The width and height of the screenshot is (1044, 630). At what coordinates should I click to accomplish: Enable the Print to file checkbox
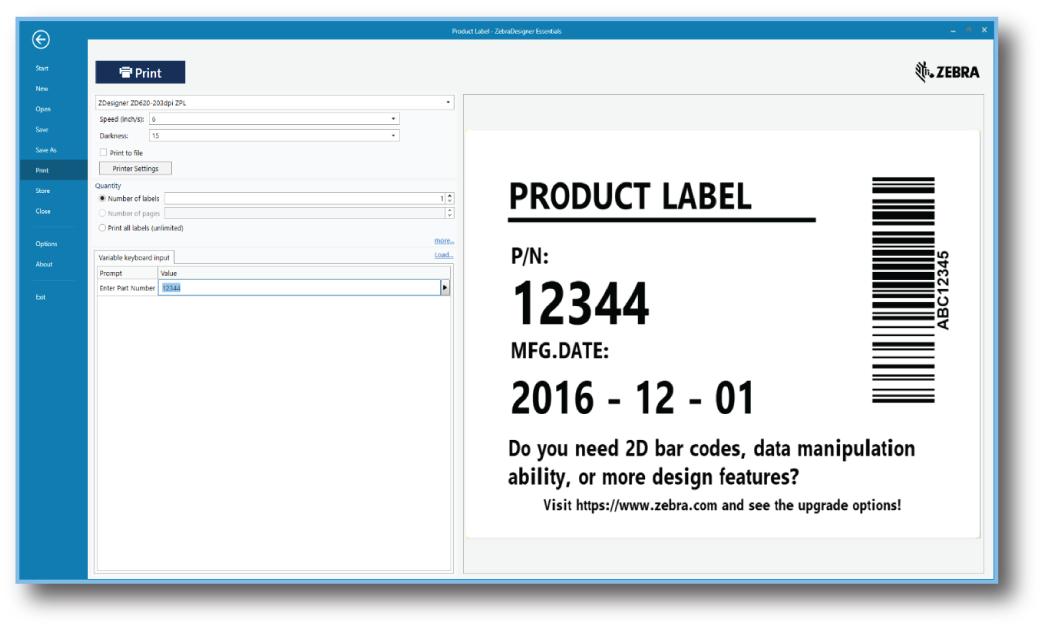click(103, 153)
